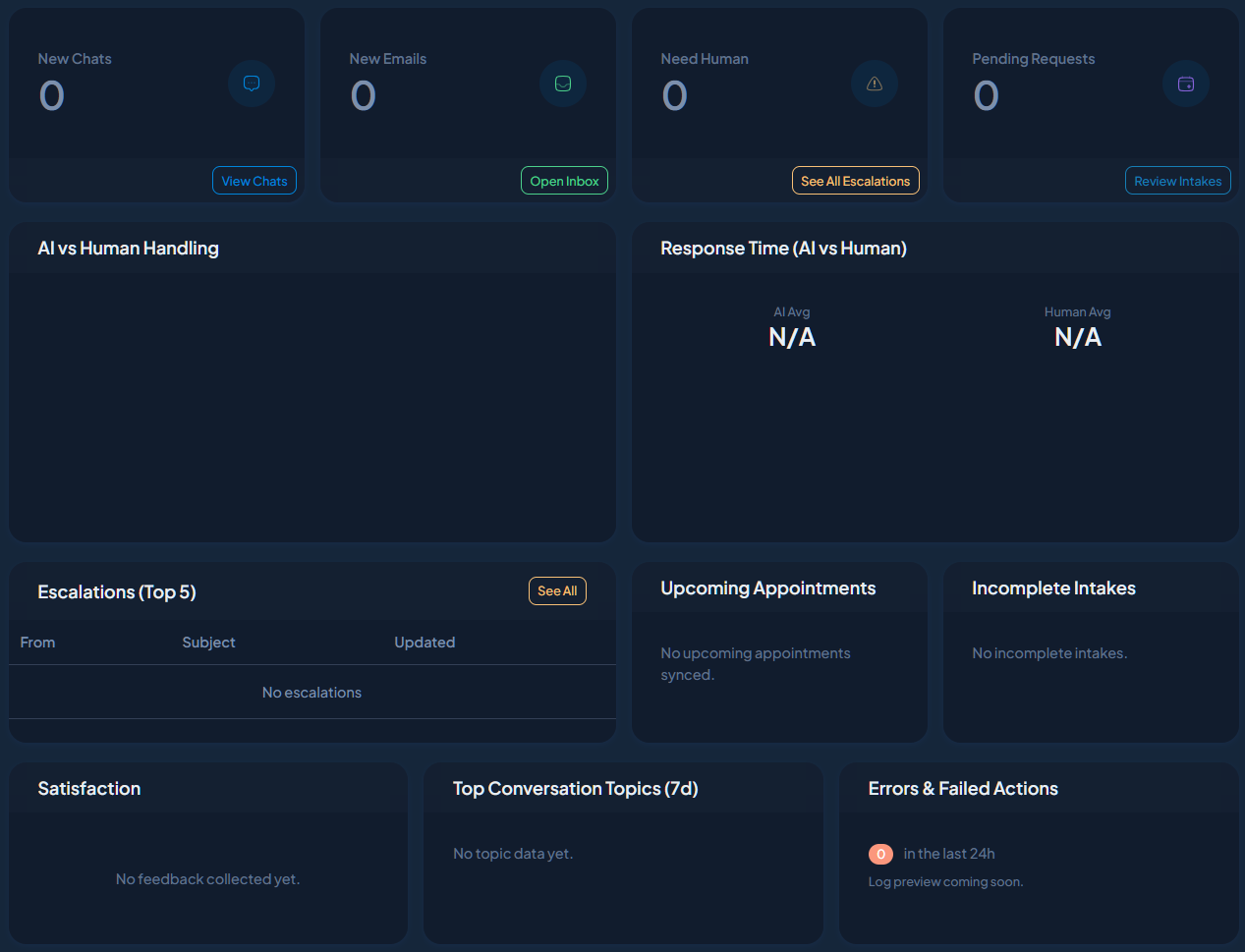Select the From column header in Escalations
Screen dimensions: 1245x952
[37, 642]
